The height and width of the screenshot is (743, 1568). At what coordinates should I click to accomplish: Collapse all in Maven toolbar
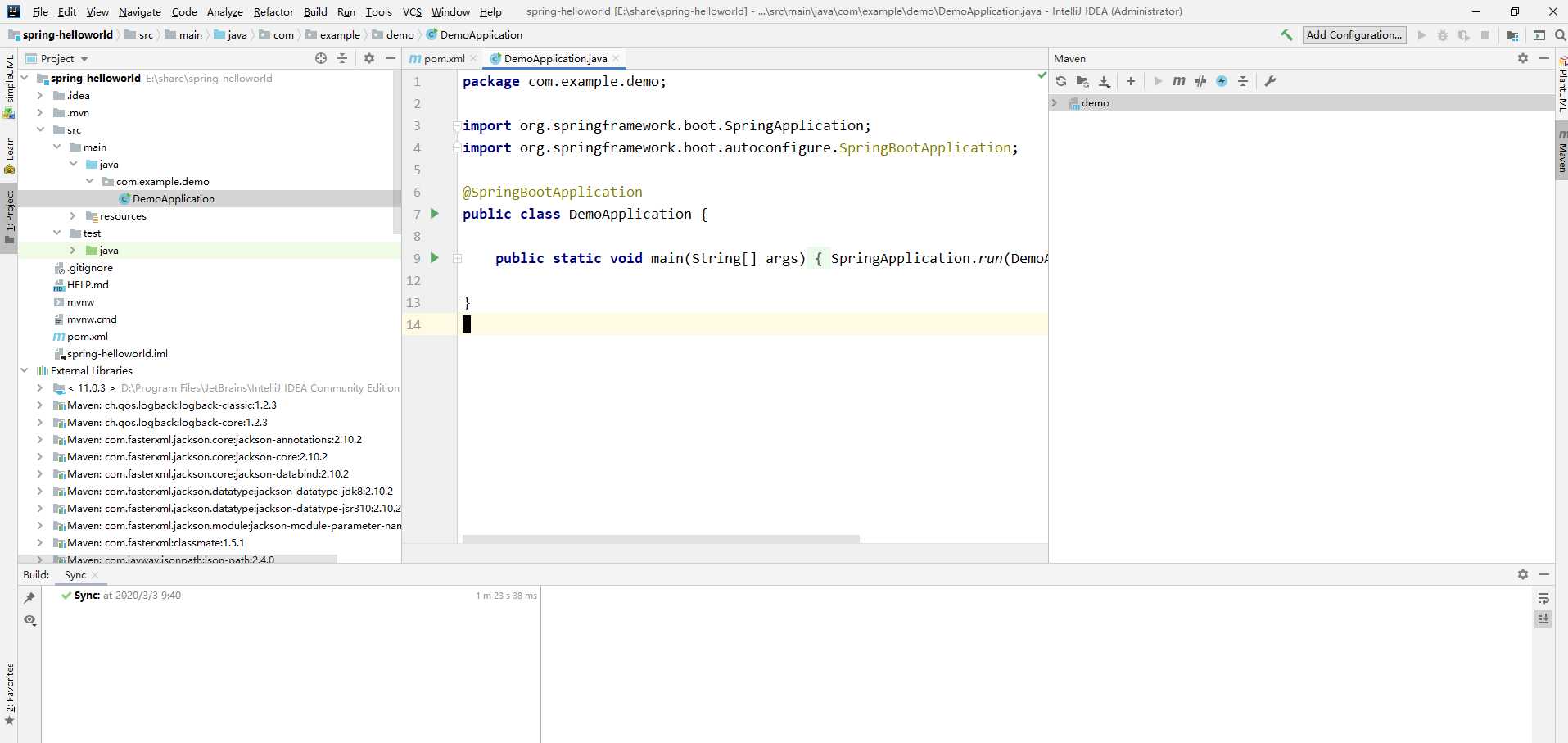[x=1243, y=81]
